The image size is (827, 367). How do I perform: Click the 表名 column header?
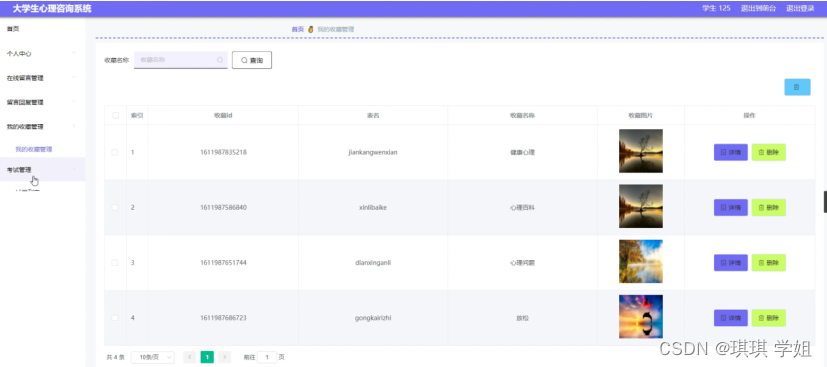[x=373, y=115]
